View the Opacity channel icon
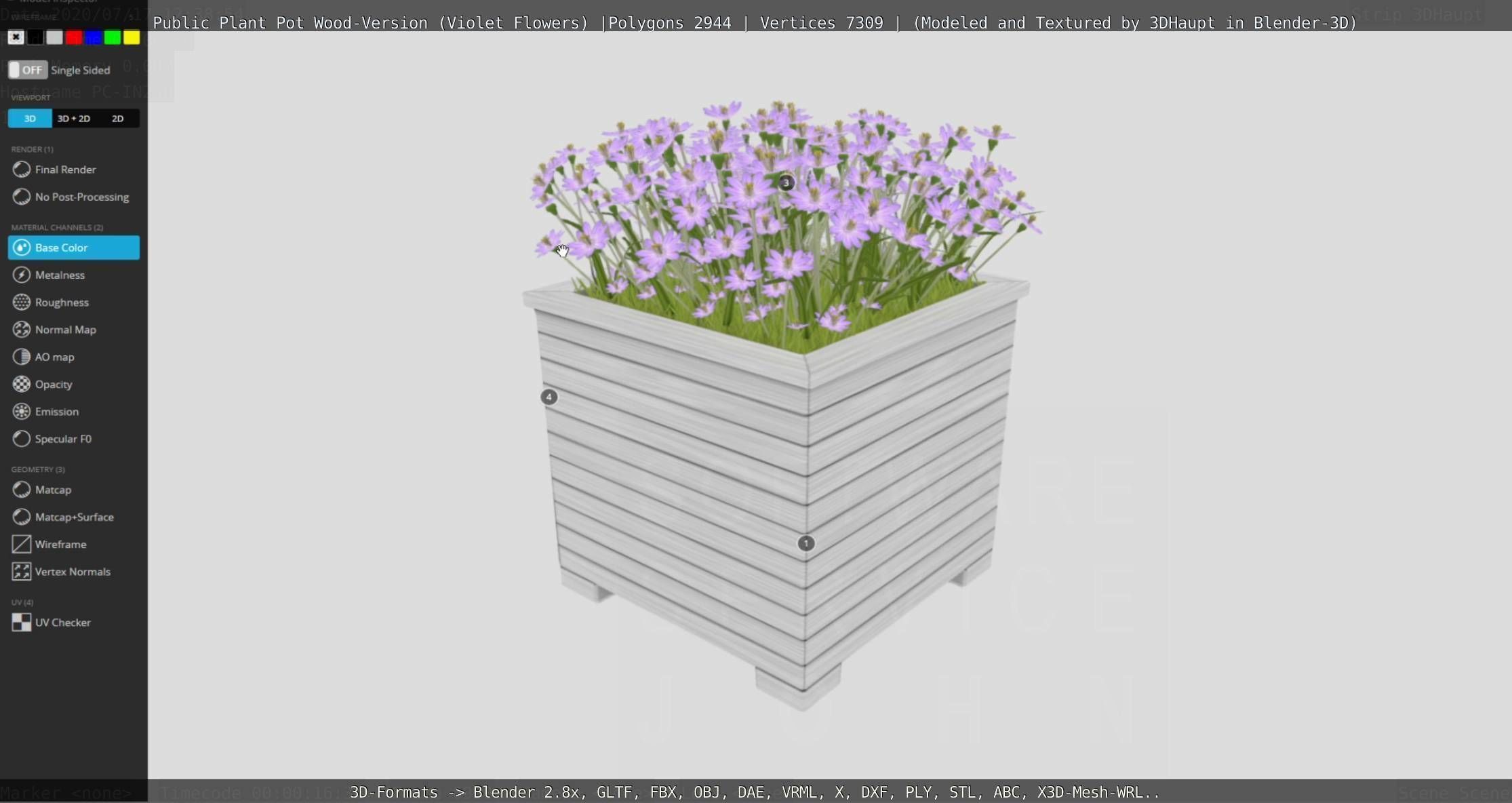 (22, 384)
